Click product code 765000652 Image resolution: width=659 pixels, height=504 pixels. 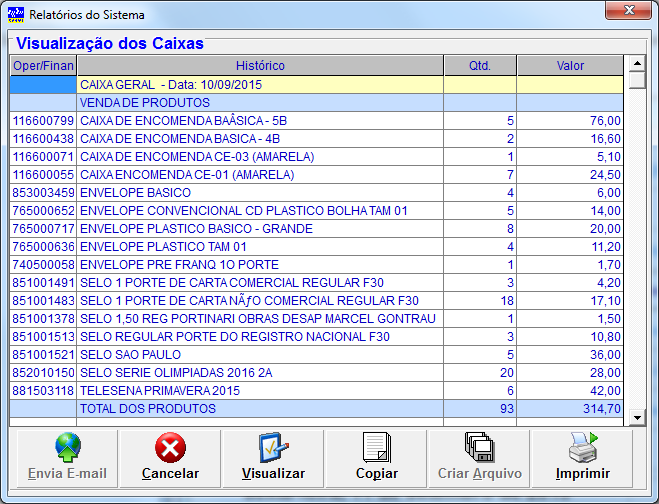[x=43, y=211]
